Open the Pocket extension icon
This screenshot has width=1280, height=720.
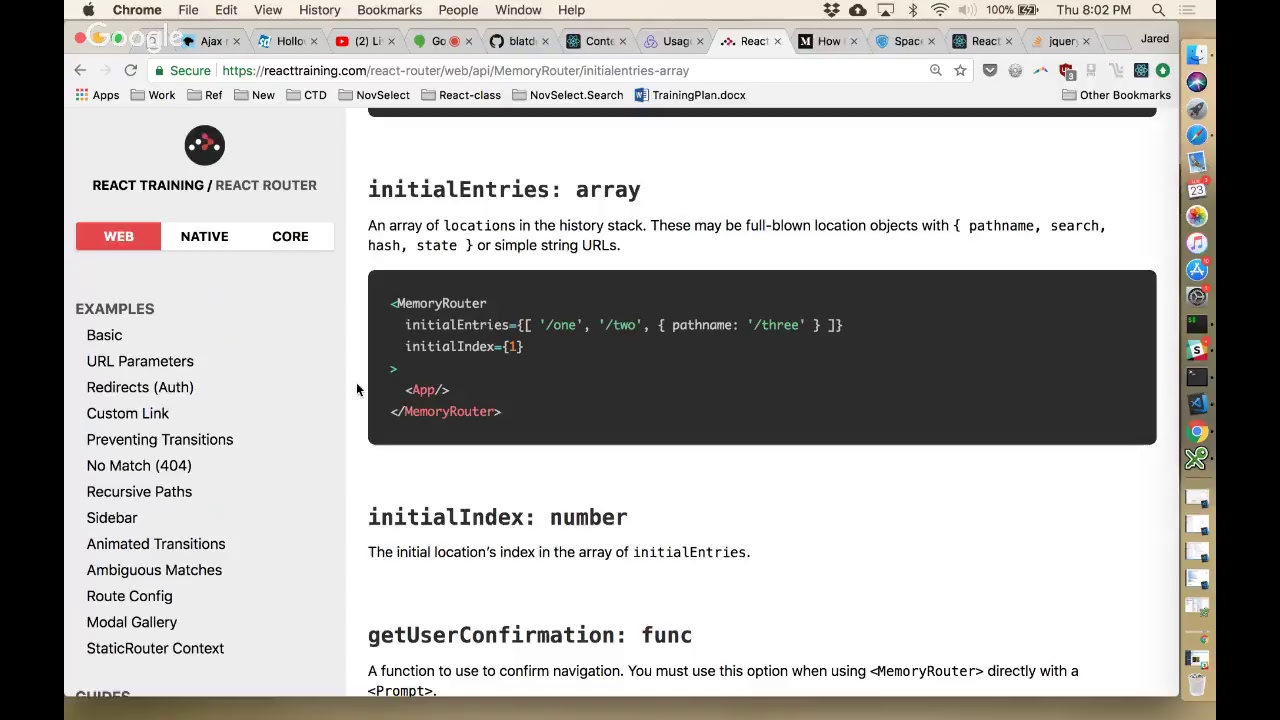[x=990, y=71]
